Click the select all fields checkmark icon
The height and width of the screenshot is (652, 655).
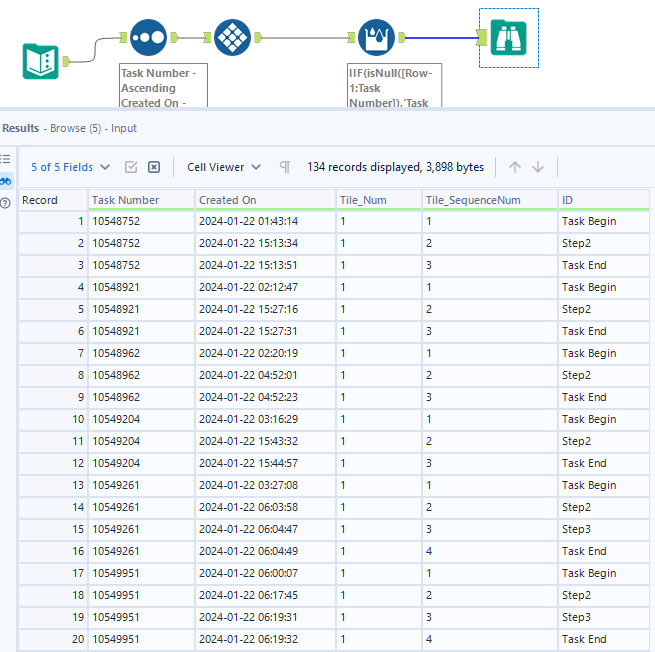coord(131,167)
